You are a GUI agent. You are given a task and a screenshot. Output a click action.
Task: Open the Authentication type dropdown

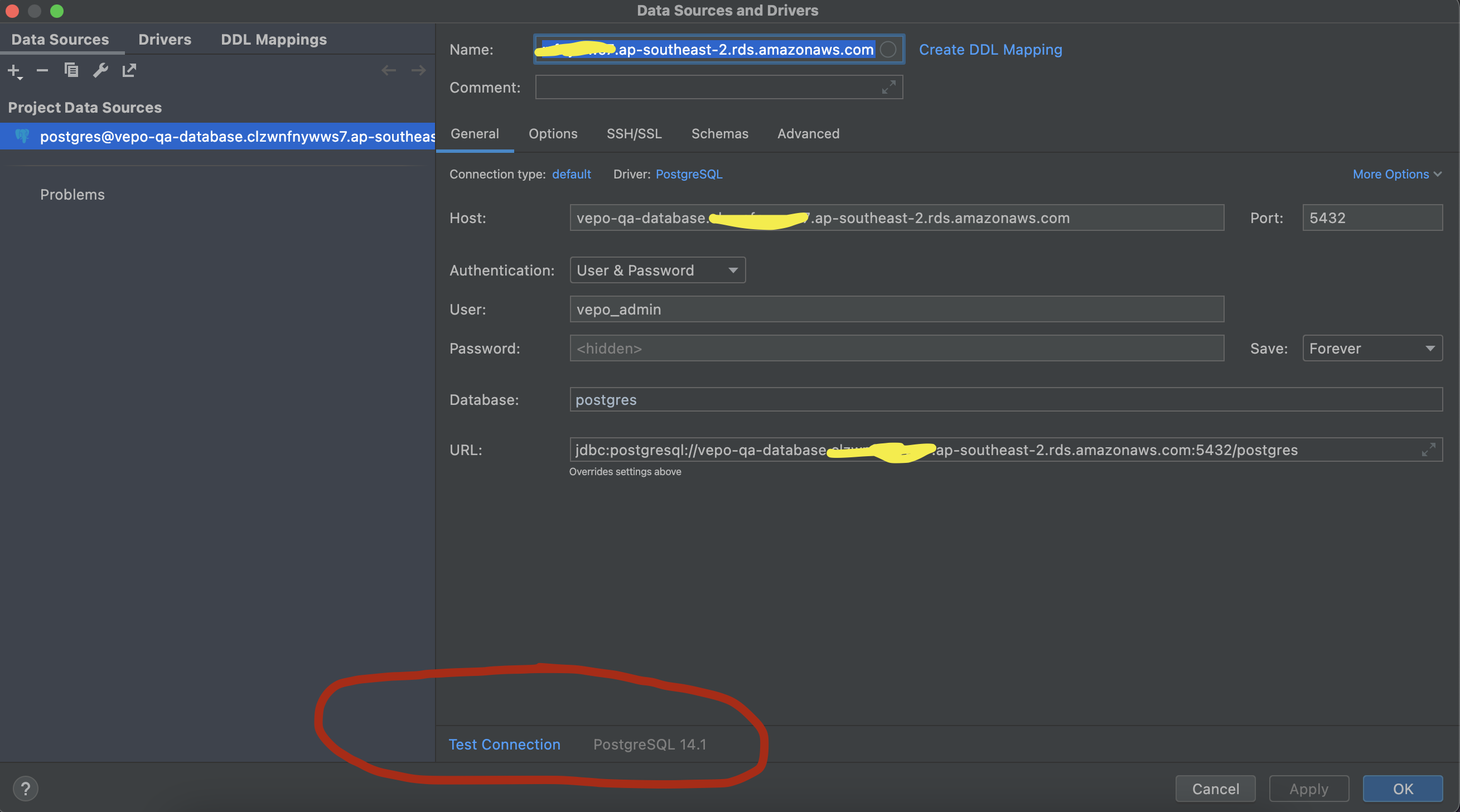(x=656, y=269)
